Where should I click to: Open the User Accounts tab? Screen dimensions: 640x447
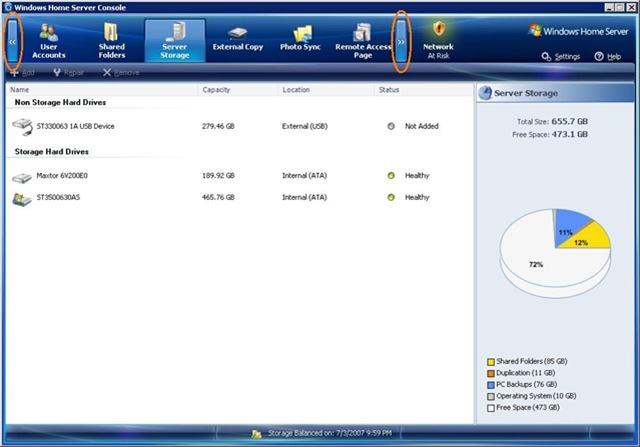[x=49, y=41]
